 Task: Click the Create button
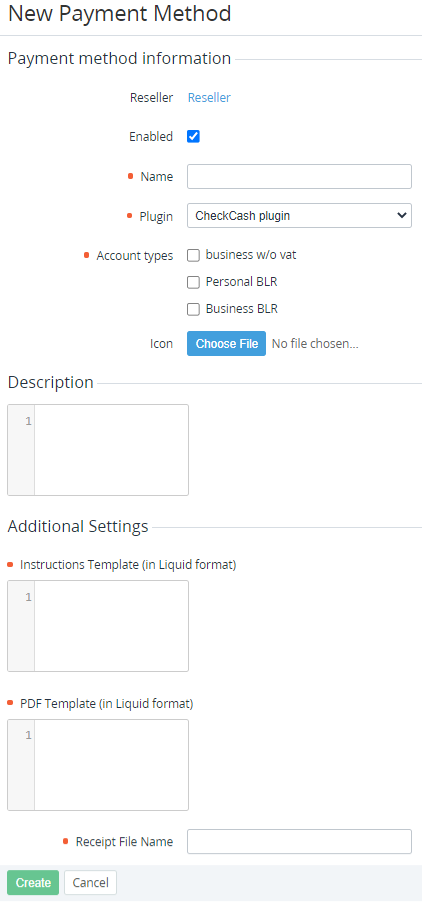click(33, 882)
